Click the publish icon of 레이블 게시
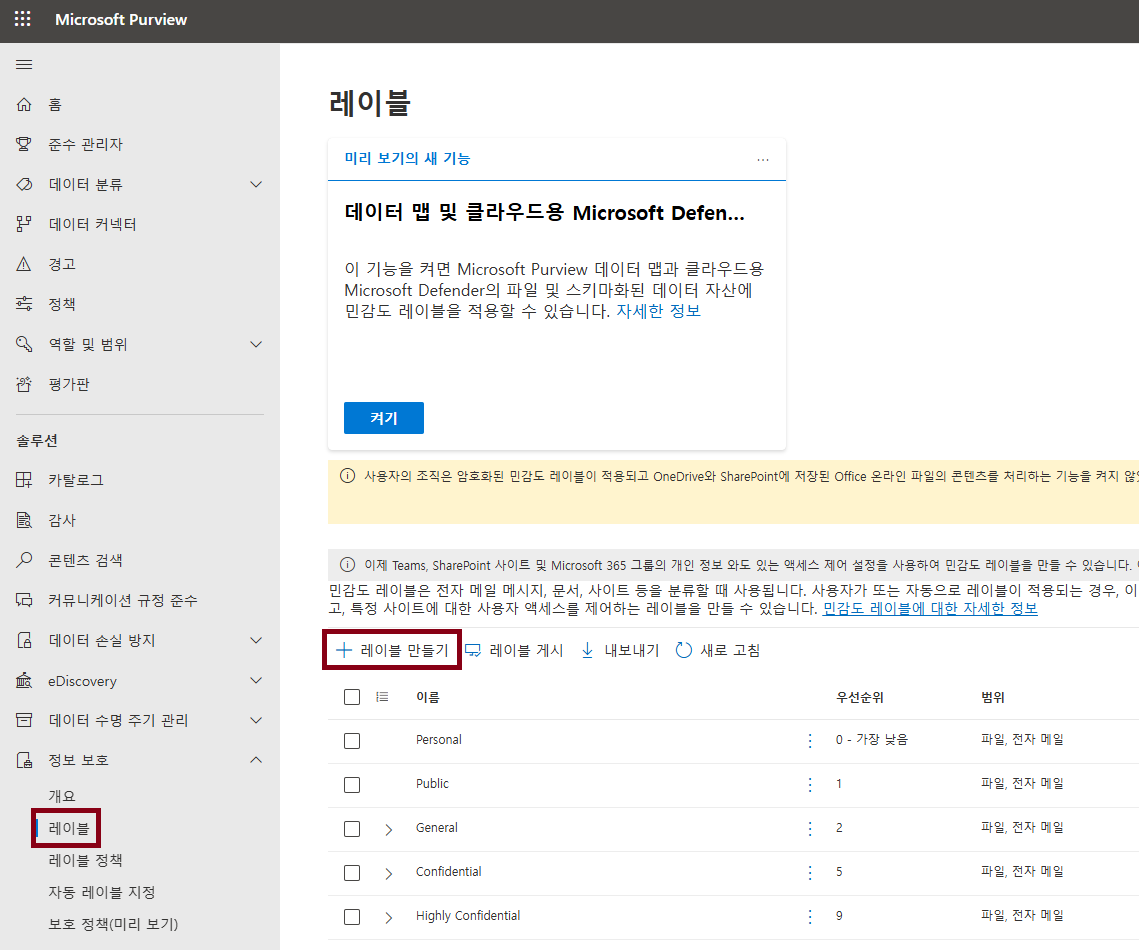 (x=473, y=650)
